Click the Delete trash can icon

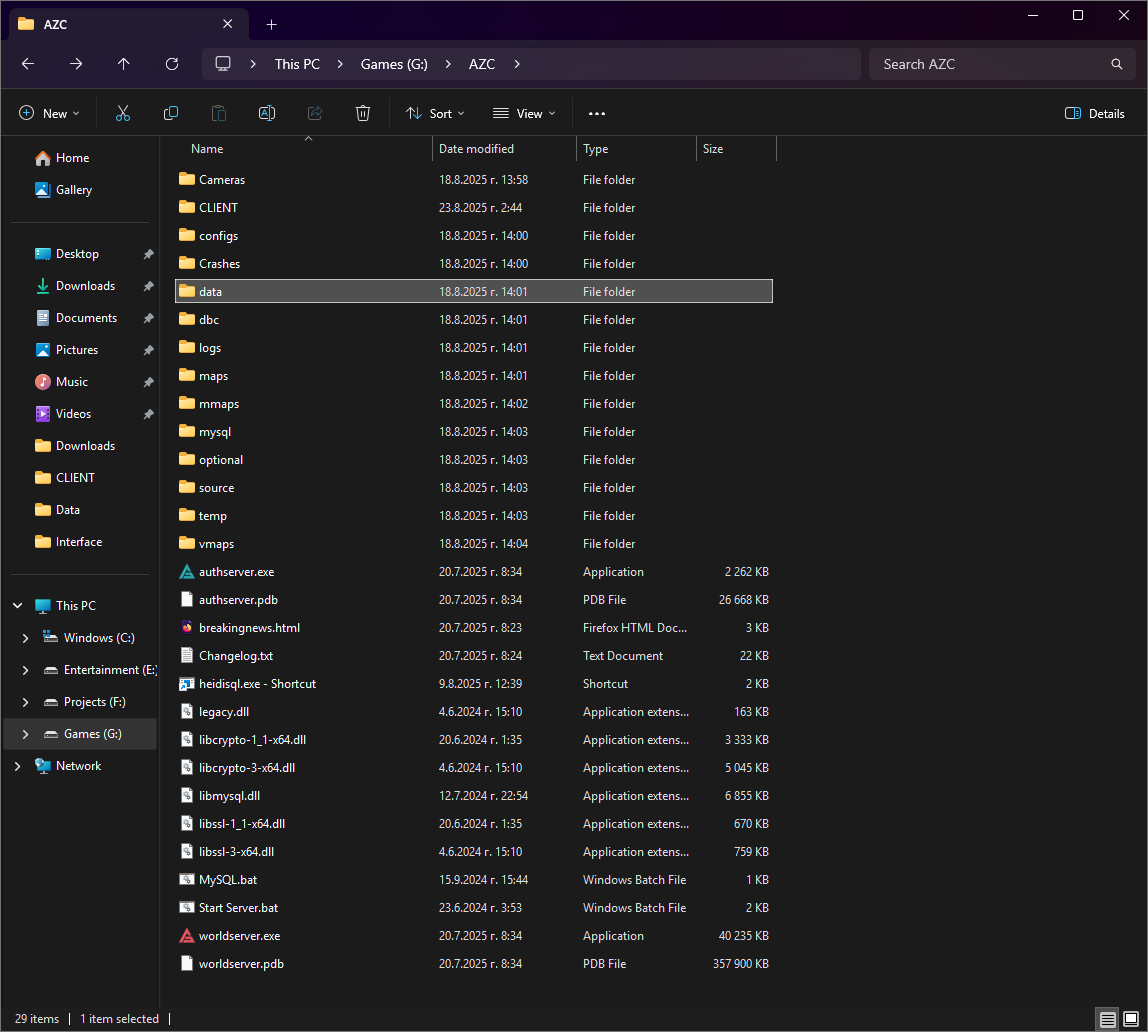tap(363, 113)
